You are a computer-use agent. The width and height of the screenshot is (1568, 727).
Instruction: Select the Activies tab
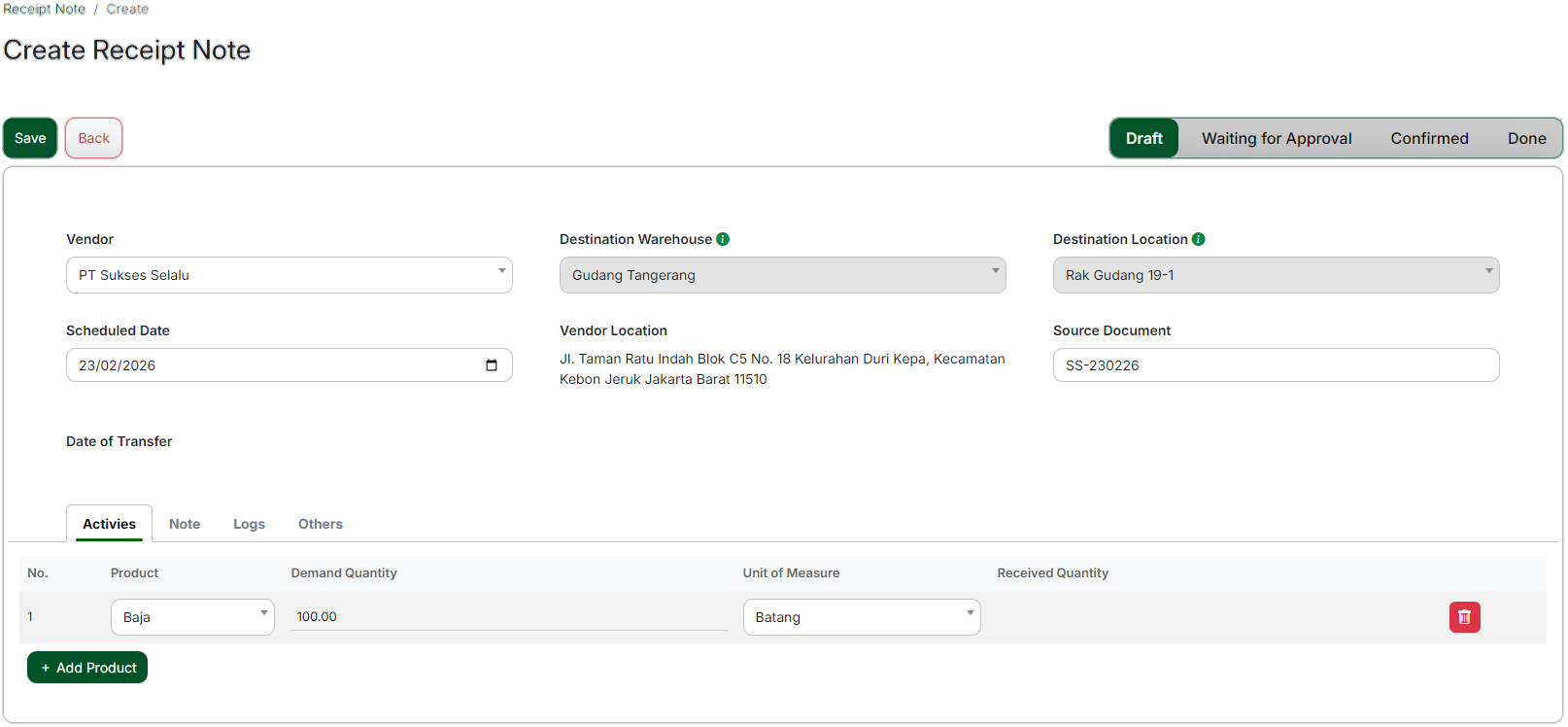coord(109,524)
